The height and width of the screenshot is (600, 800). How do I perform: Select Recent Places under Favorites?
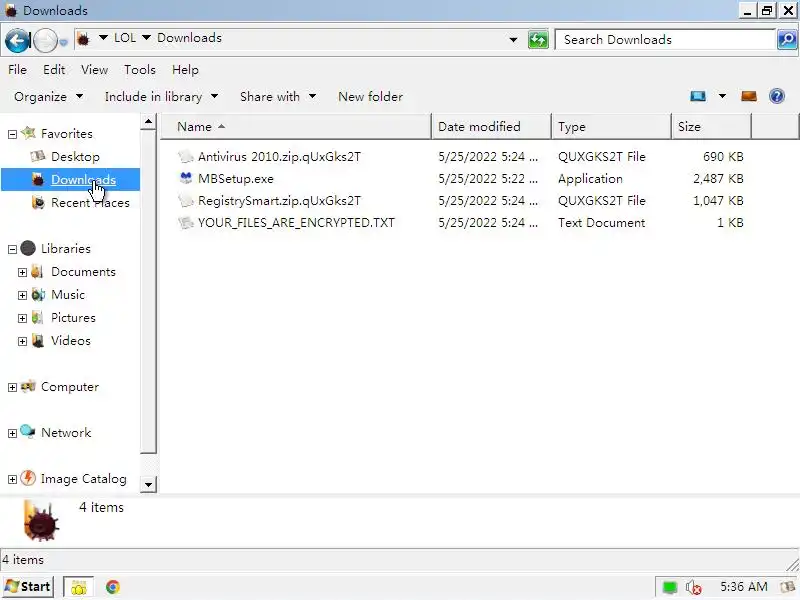(x=90, y=203)
